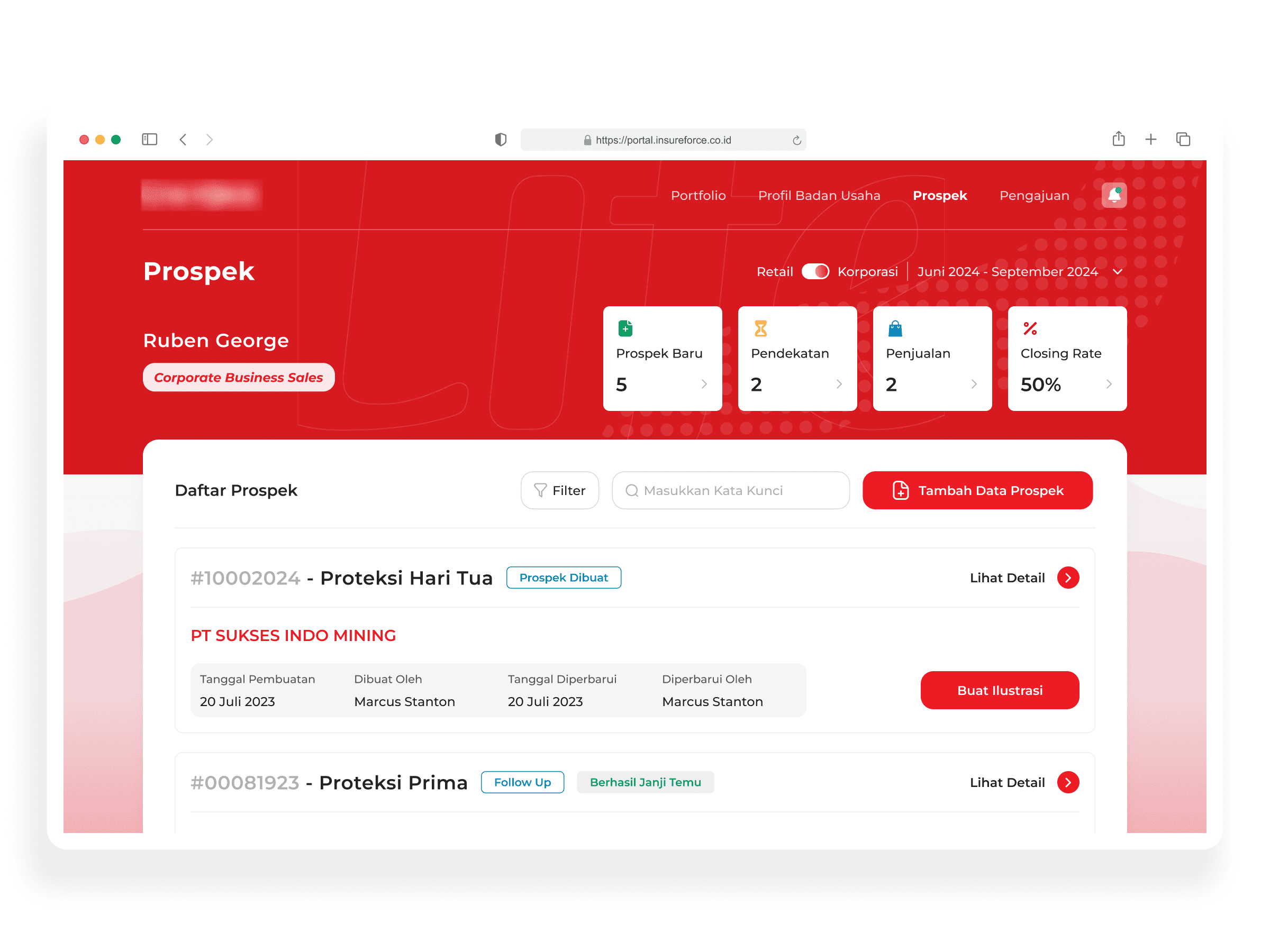Open the Filter button
This screenshot has height=952, width=1270.
click(x=559, y=490)
